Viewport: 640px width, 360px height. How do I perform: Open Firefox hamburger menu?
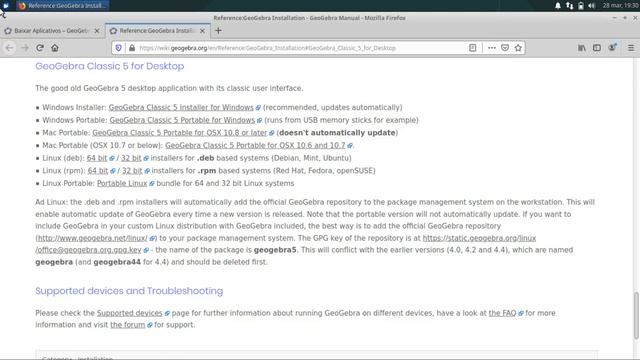pyautogui.click(x=631, y=48)
